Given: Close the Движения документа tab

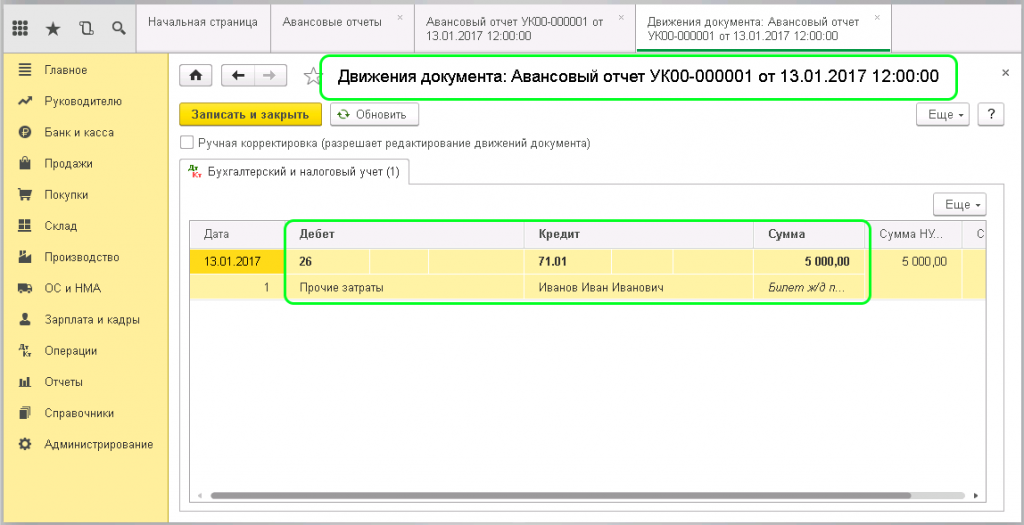Looking at the screenshot, I should [x=877, y=17].
